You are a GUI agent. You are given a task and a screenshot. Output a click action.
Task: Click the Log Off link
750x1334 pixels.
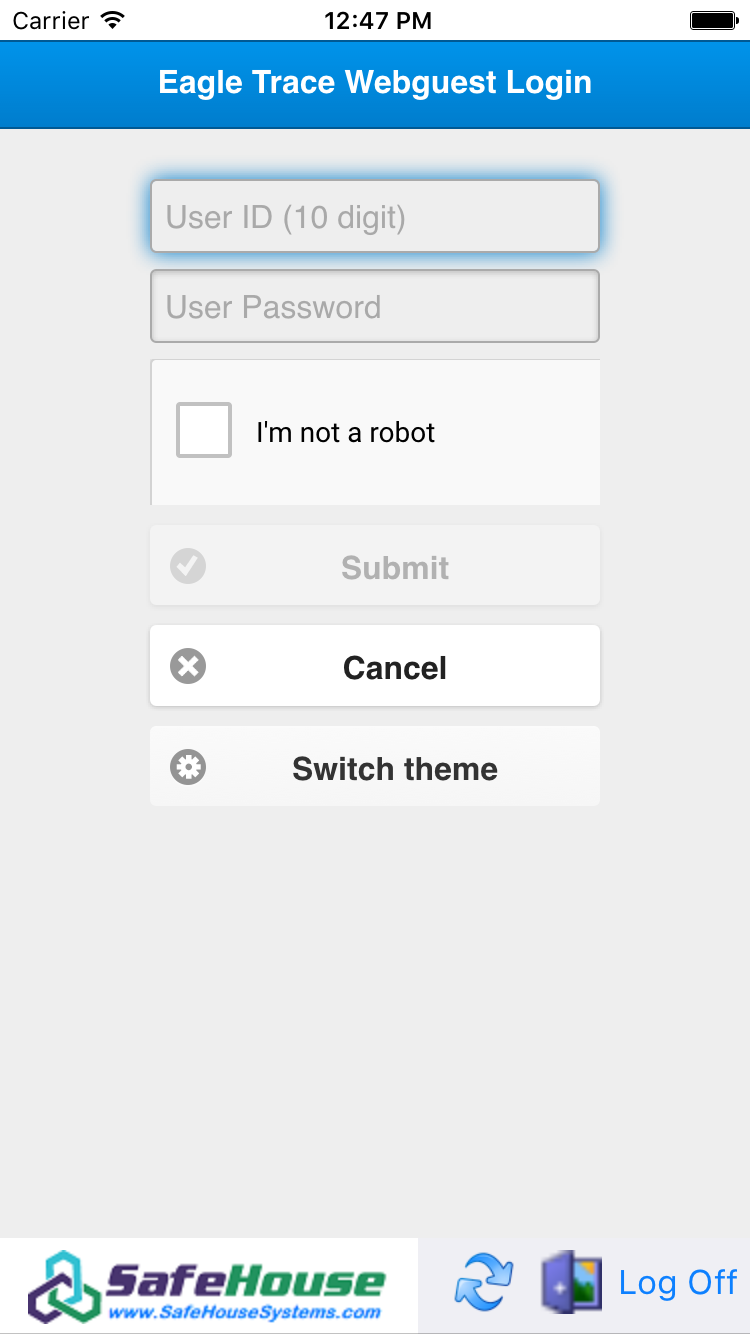[x=678, y=1283]
